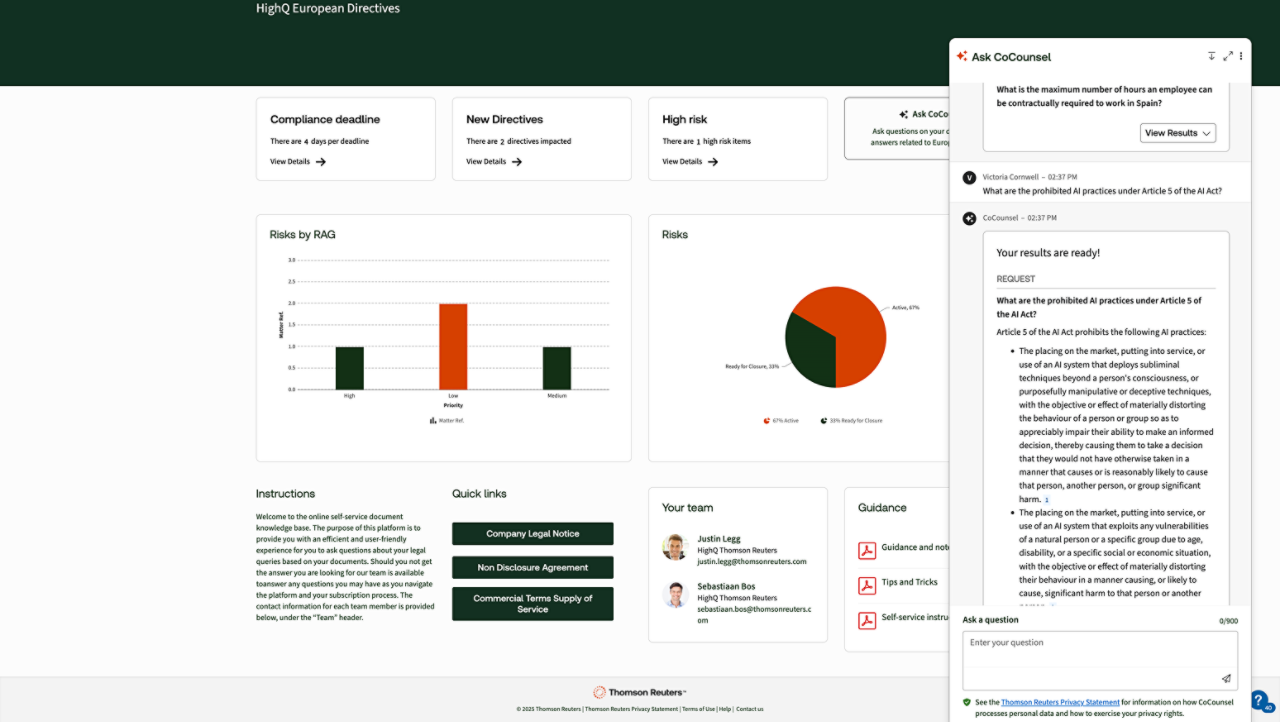The image size is (1280, 722).
Task: Expand the View Results dropdown
Action: (x=1178, y=133)
